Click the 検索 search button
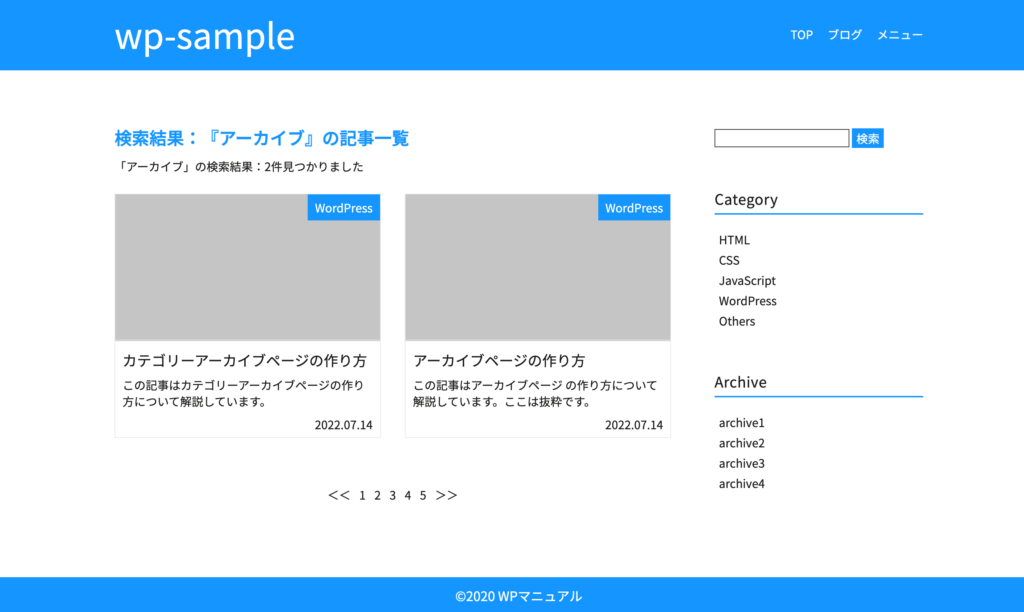Image resolution: width=1024 pixels, height=612 pixels. tap(867, 138)
